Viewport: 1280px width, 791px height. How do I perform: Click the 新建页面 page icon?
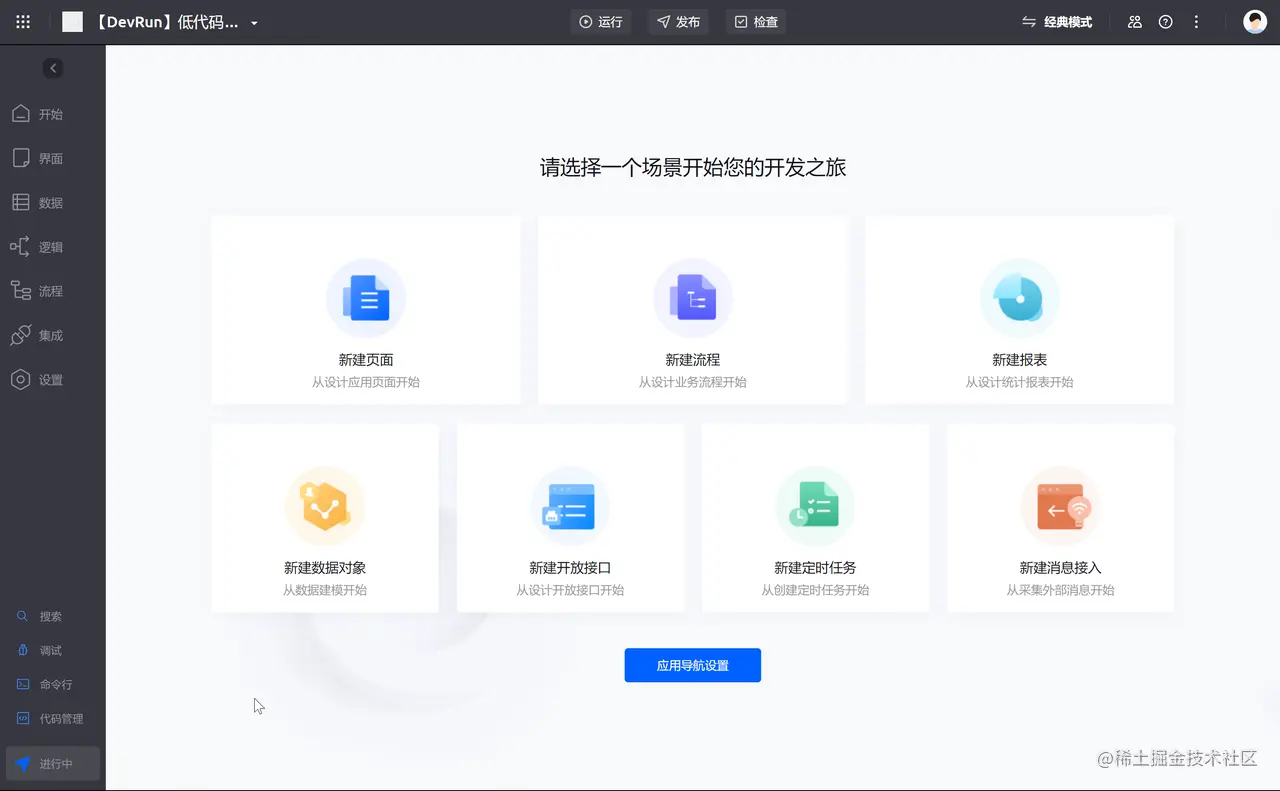tap(366, 298)
